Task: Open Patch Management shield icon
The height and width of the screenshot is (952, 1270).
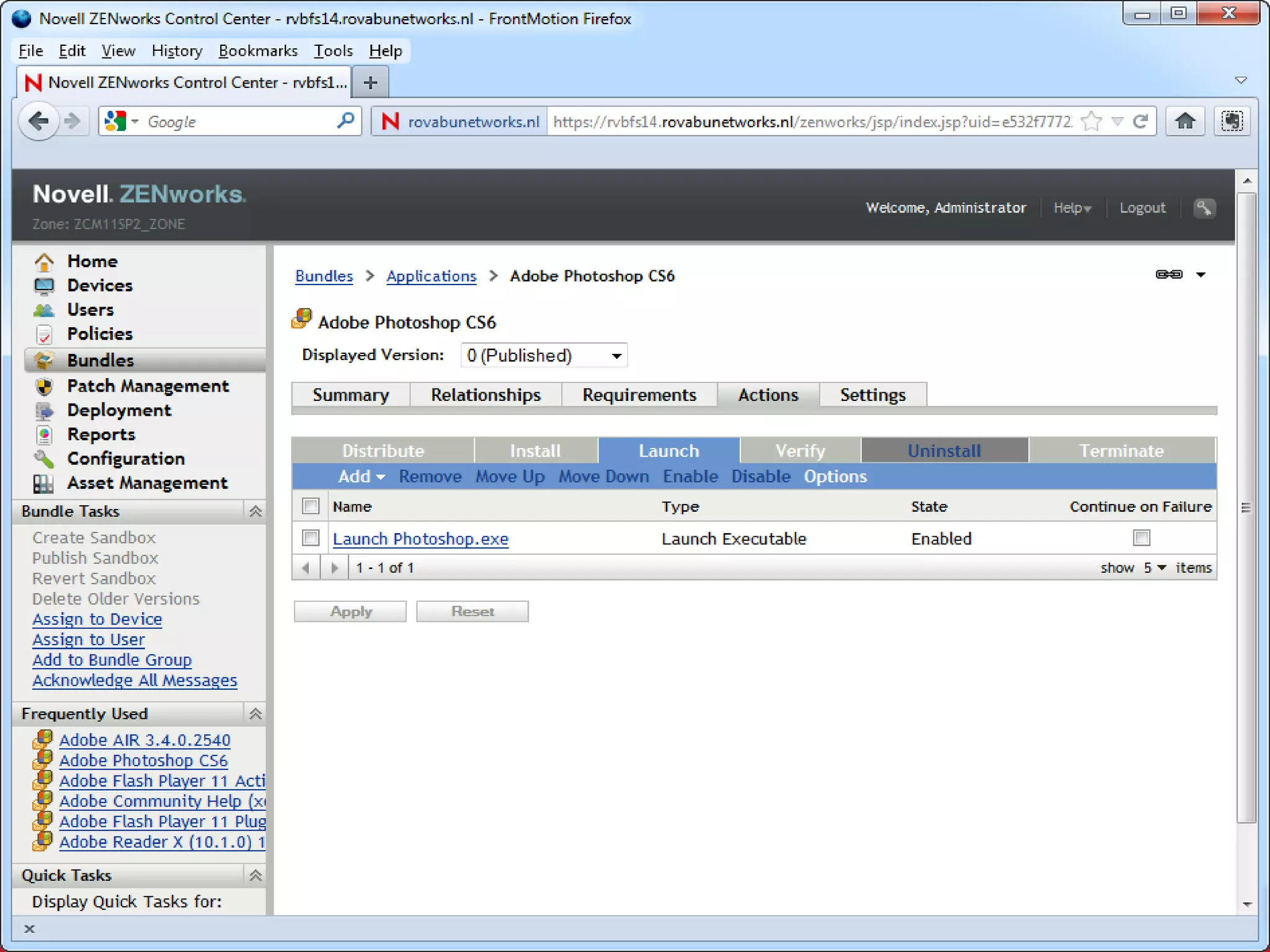Action: [44, 386]
